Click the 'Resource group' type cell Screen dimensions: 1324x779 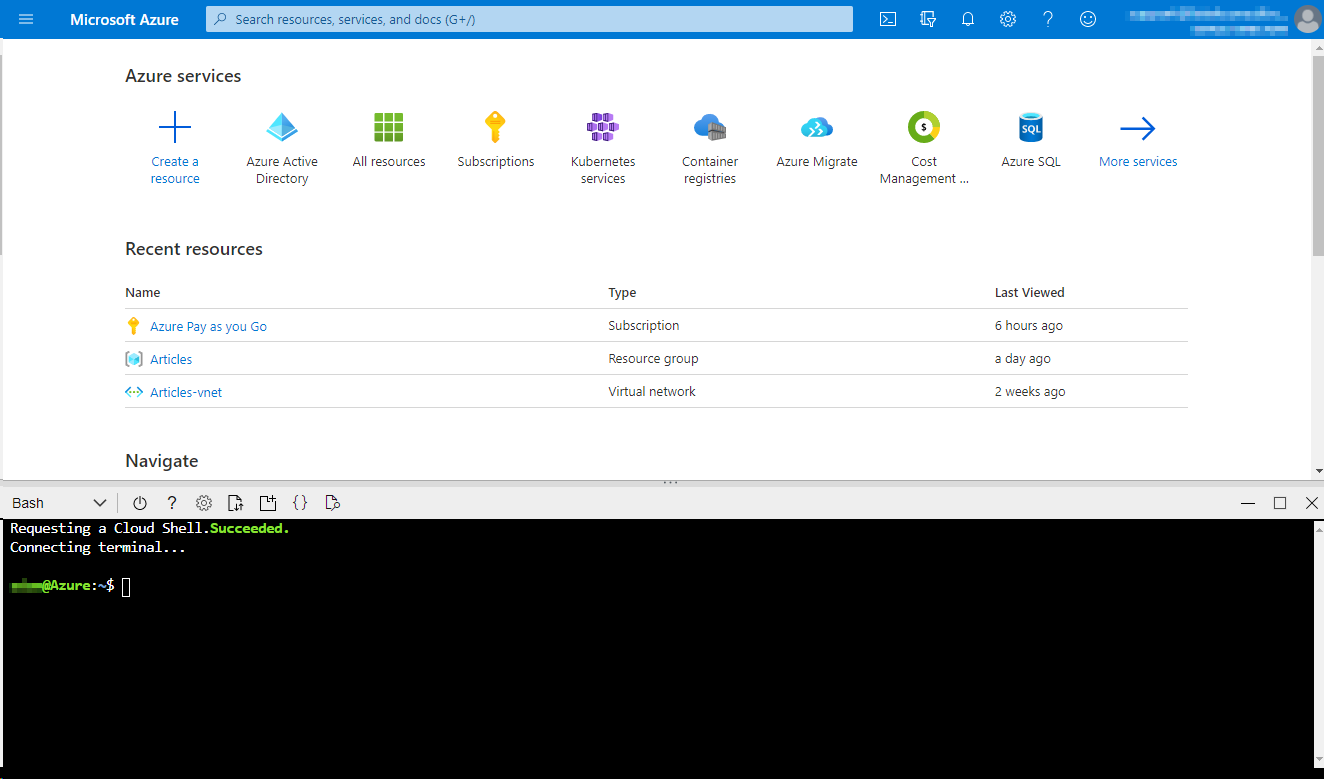tap(653, 359)
